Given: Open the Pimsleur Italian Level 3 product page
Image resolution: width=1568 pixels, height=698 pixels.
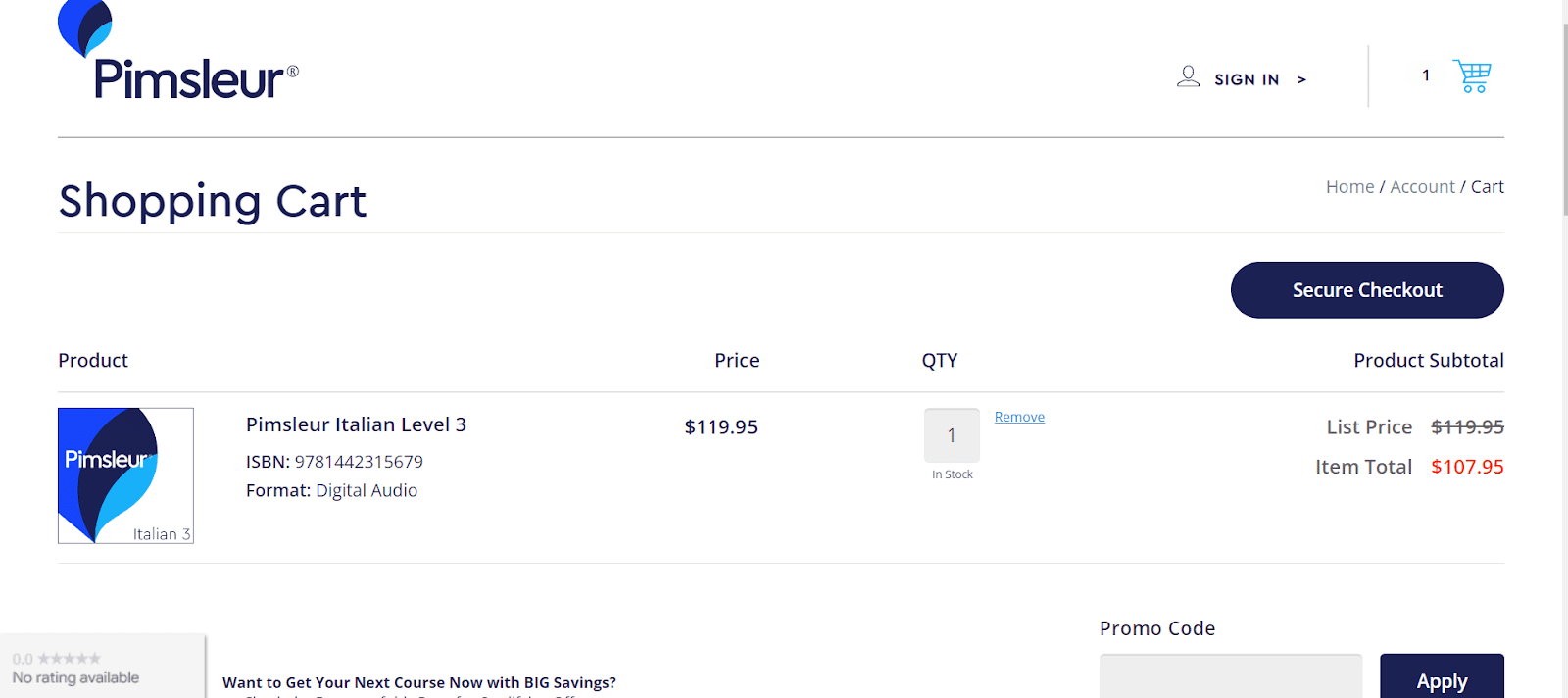Looking at the screenshot, I should (357, 424).
